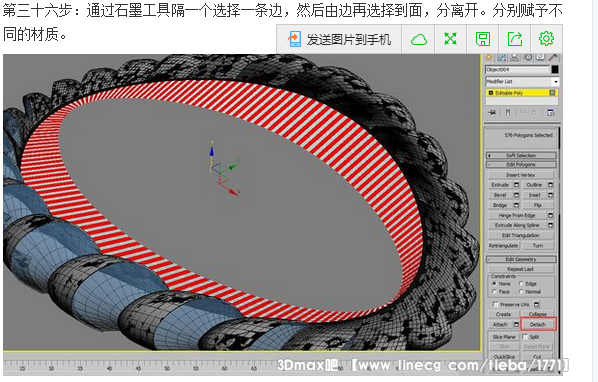
Task: Click the green cloud save icon
Action: click(x=418, y=39)
